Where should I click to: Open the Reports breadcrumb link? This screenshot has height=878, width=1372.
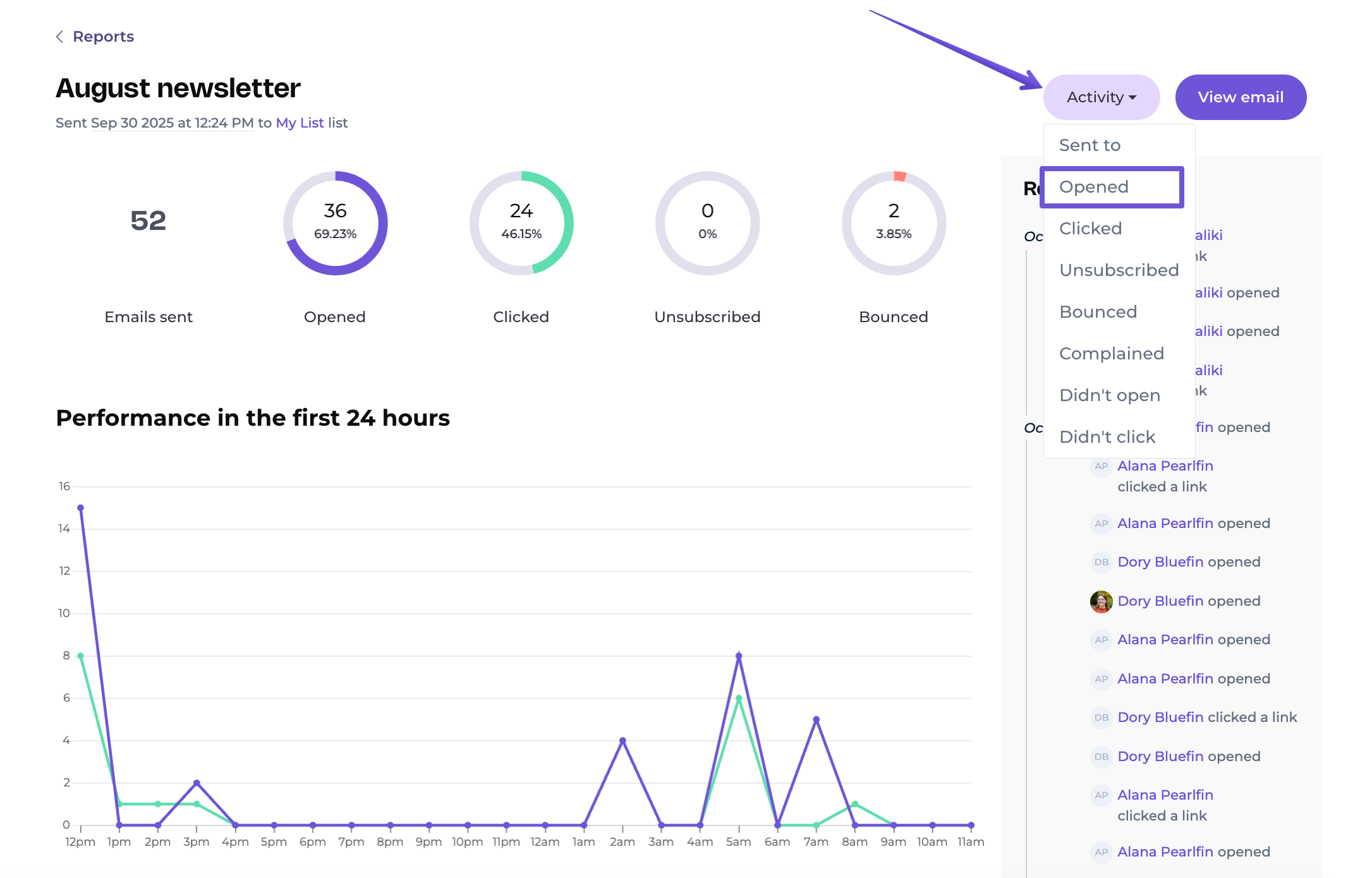coord(103,37)
